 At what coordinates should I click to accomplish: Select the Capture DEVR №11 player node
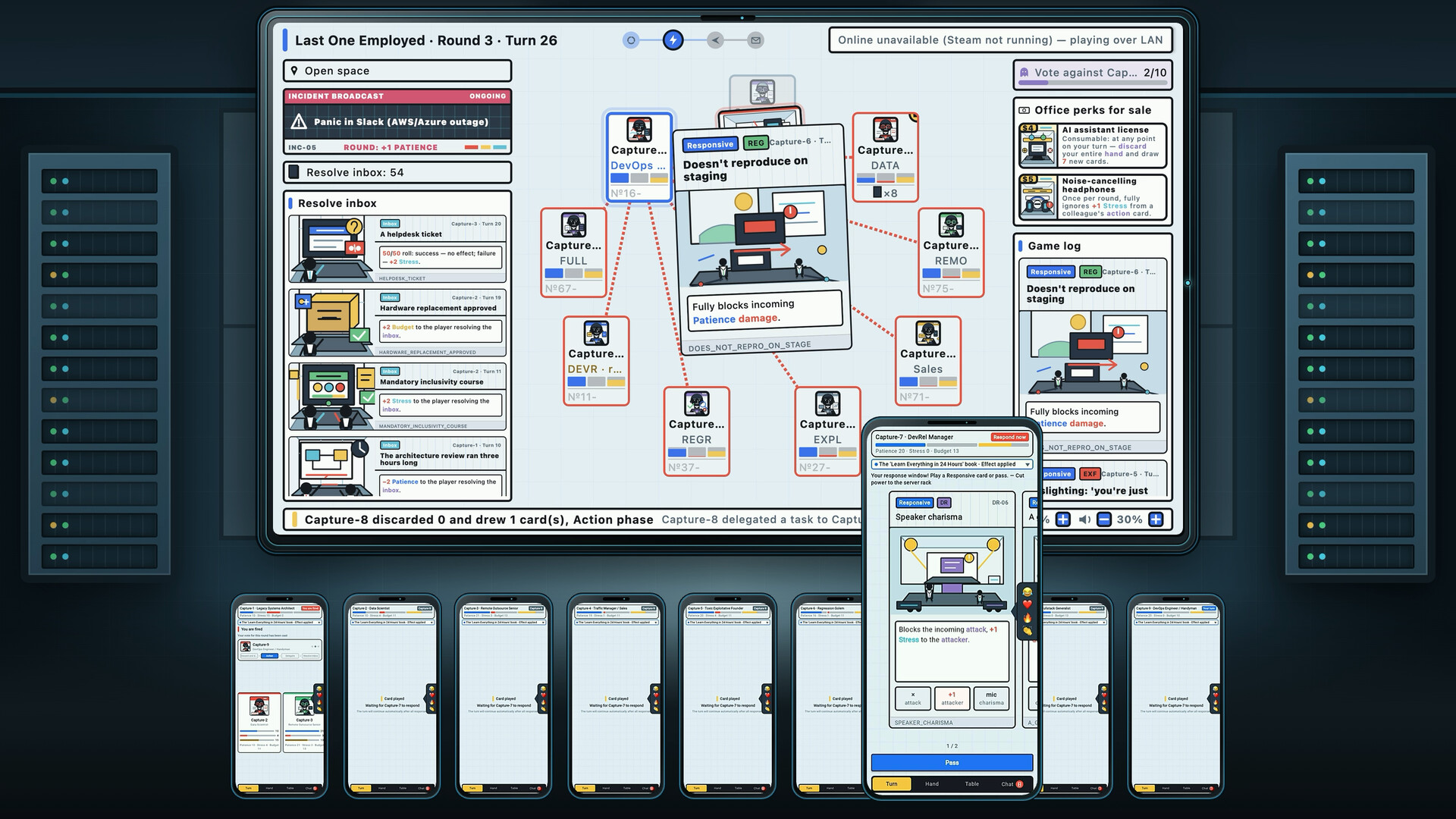[x=596, y=361]
